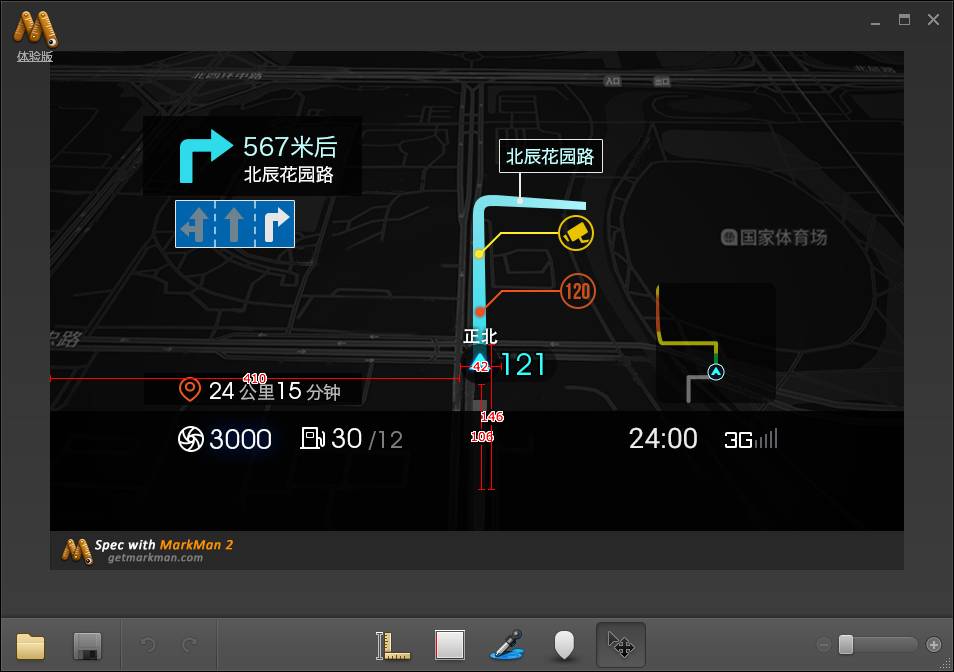This screenshot has height=672, width=954.
Task: Select the ruler measurement tool
Action: (x=392, y=645)
